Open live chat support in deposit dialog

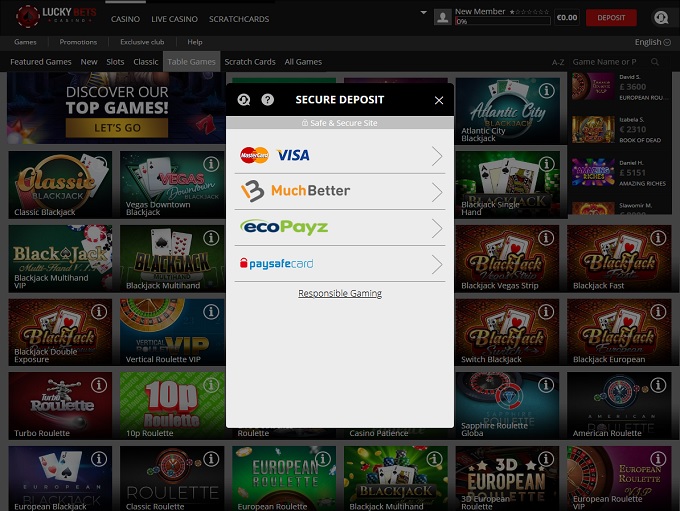click(x=244, y=100)
